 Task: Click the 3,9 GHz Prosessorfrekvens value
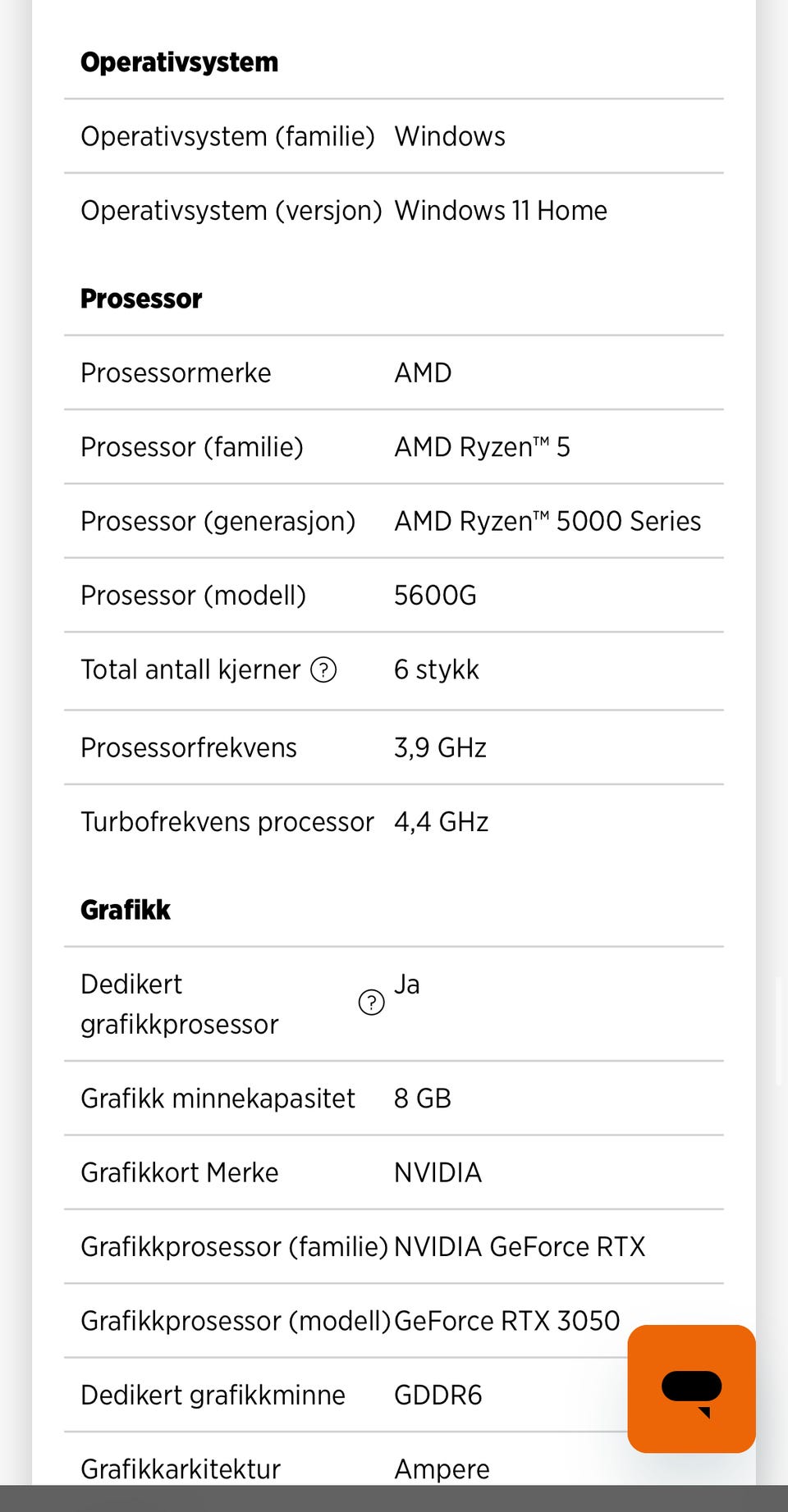click(x=440, y=748)
